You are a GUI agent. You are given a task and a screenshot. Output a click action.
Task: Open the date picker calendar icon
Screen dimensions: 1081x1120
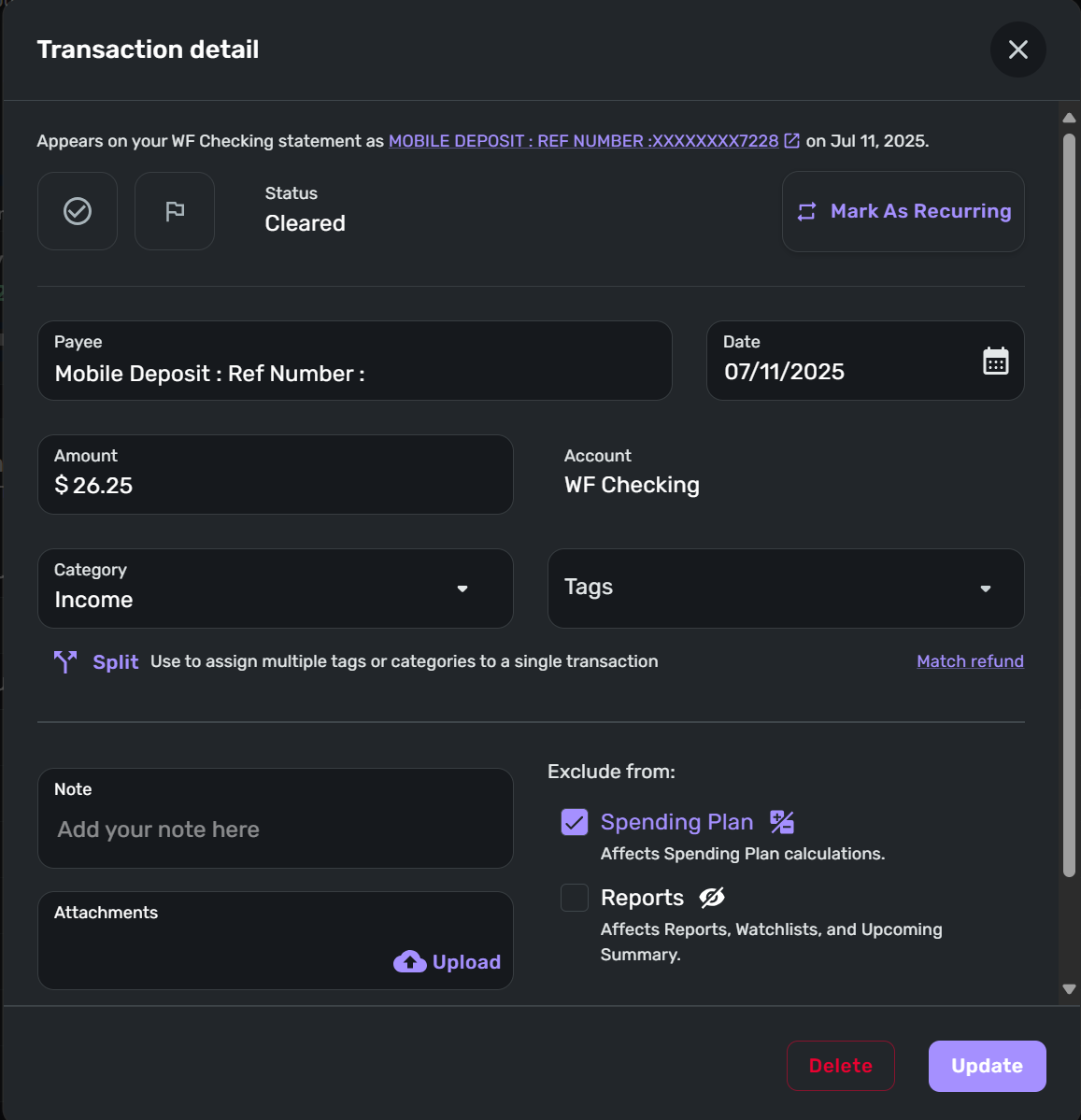pos(995,361)
